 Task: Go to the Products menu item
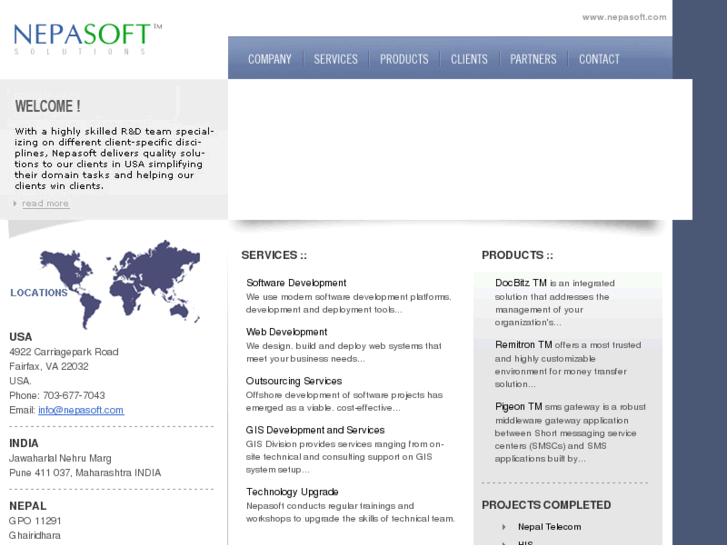pos(404,59)
